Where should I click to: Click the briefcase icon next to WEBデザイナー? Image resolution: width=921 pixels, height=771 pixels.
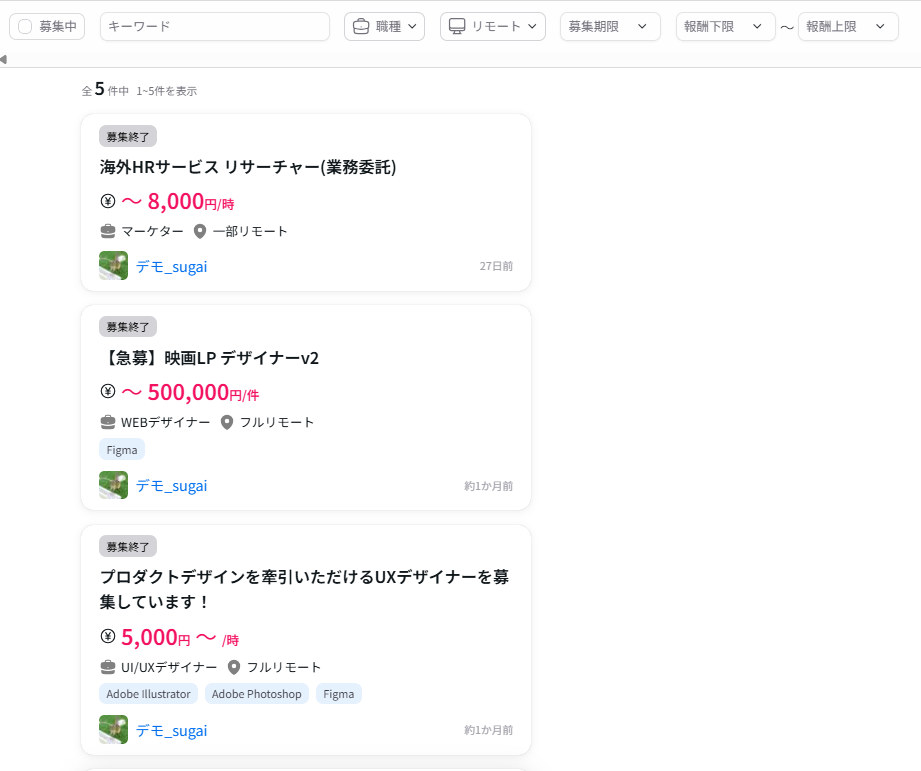[107, 422]
